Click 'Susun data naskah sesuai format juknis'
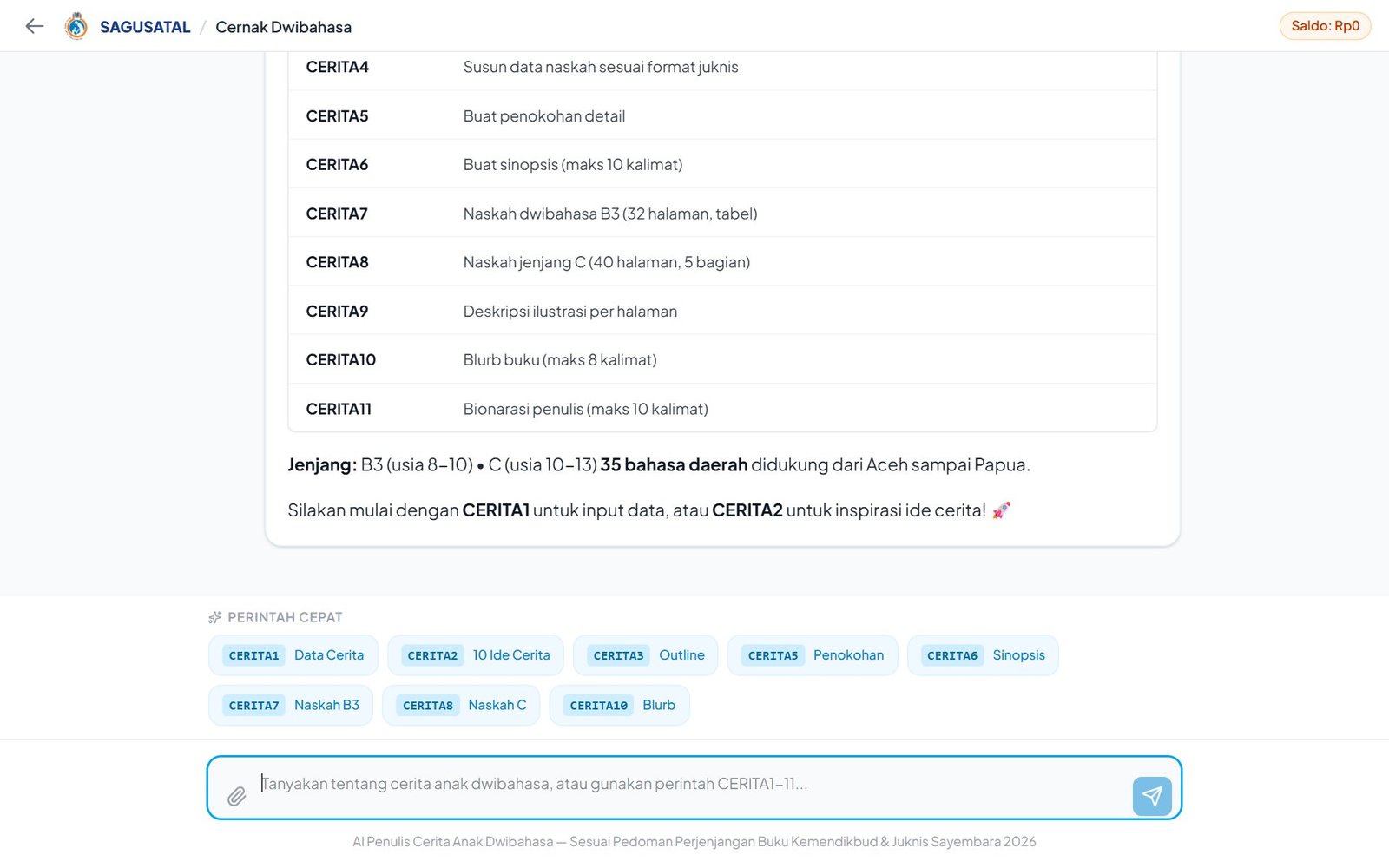 (x=601, y=67)
